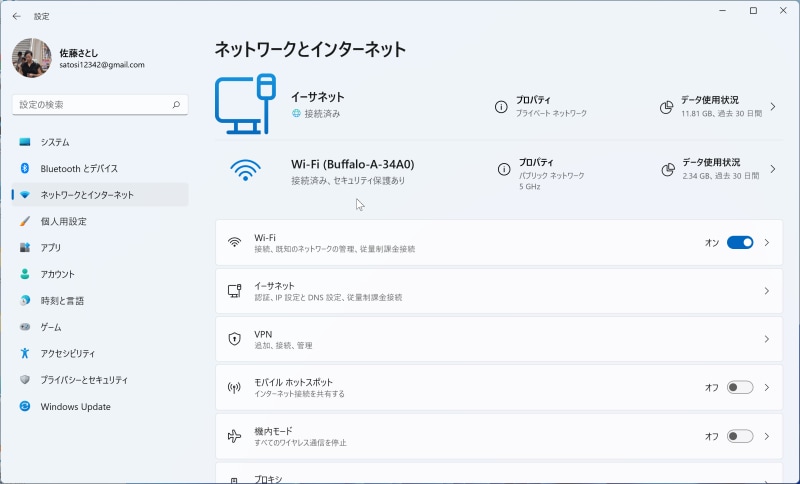Click the back arrow in the title bar
The width and height of the screenshot is (800, 484).
point(16,16)
